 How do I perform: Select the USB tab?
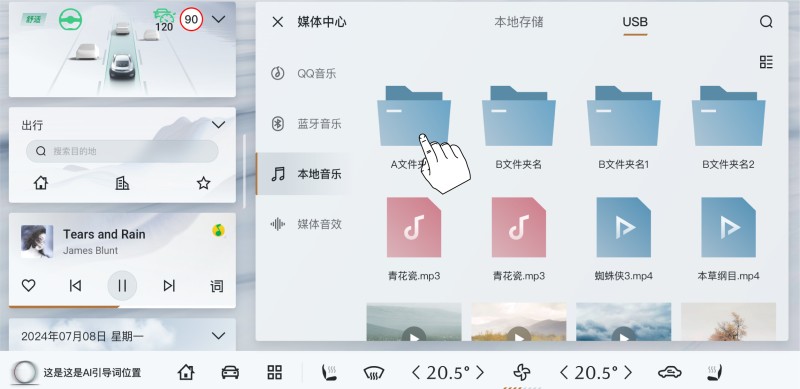pos(635,22)
